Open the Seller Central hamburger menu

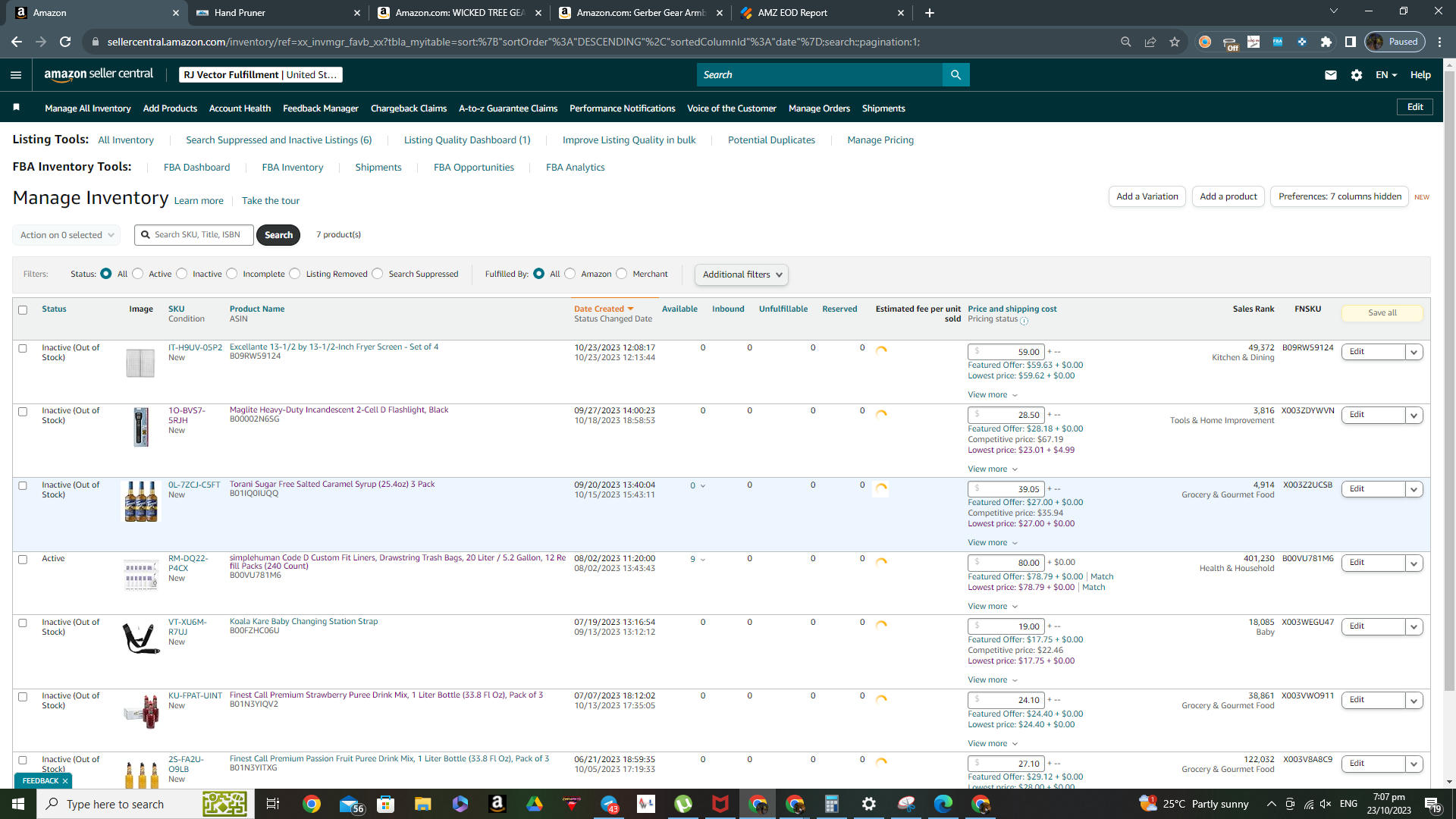pyautogui.click(x=16, y=75)
